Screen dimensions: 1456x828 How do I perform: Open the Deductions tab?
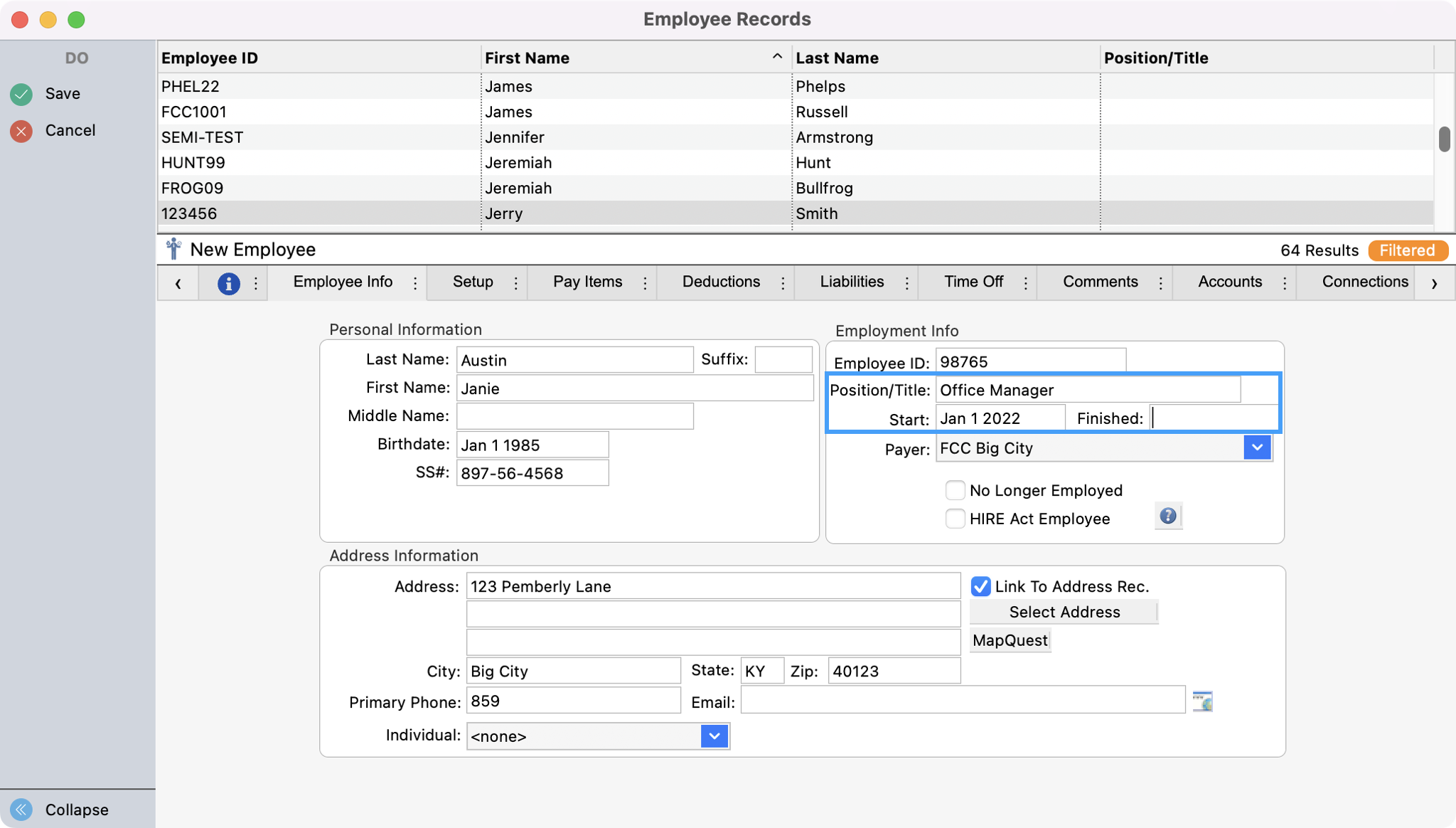click(x=721, y=282)
